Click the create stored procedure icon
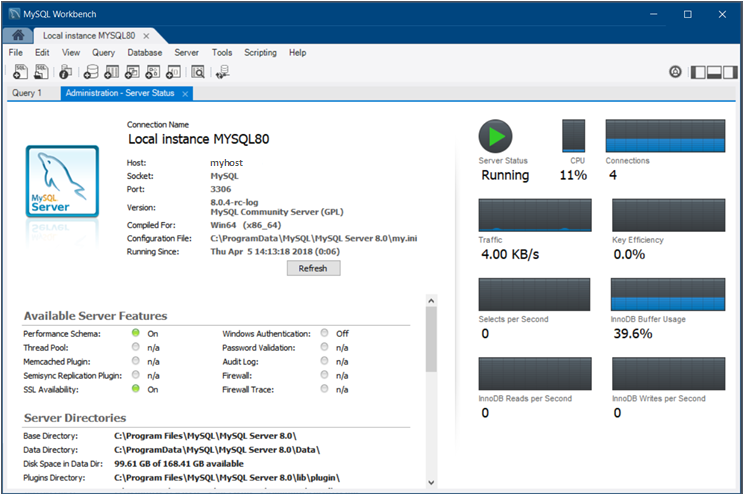The width and height of the screenshot is (744, 495). [x=154, y=72]
